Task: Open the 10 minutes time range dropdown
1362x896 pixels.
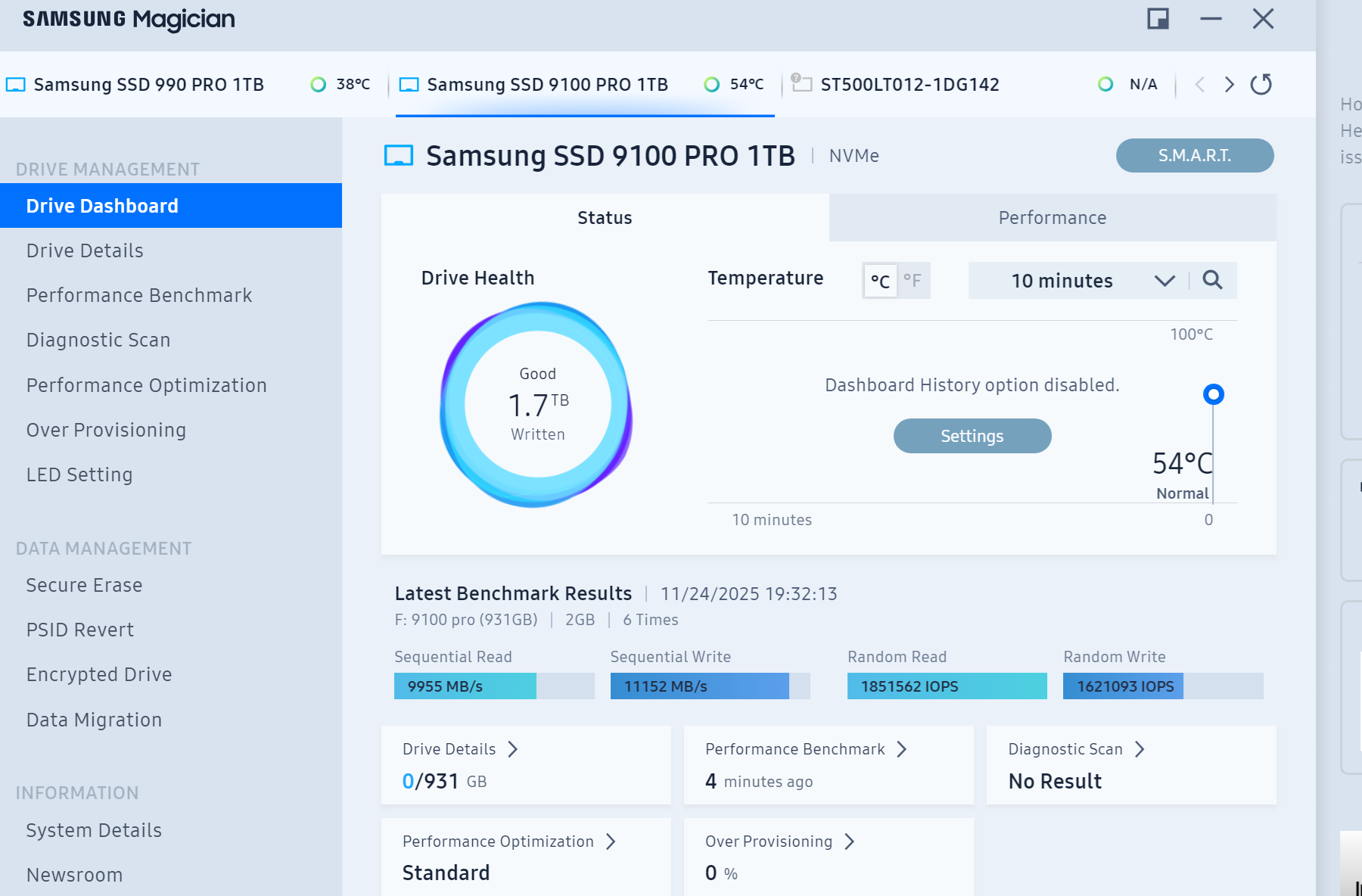Action: 1078,281
